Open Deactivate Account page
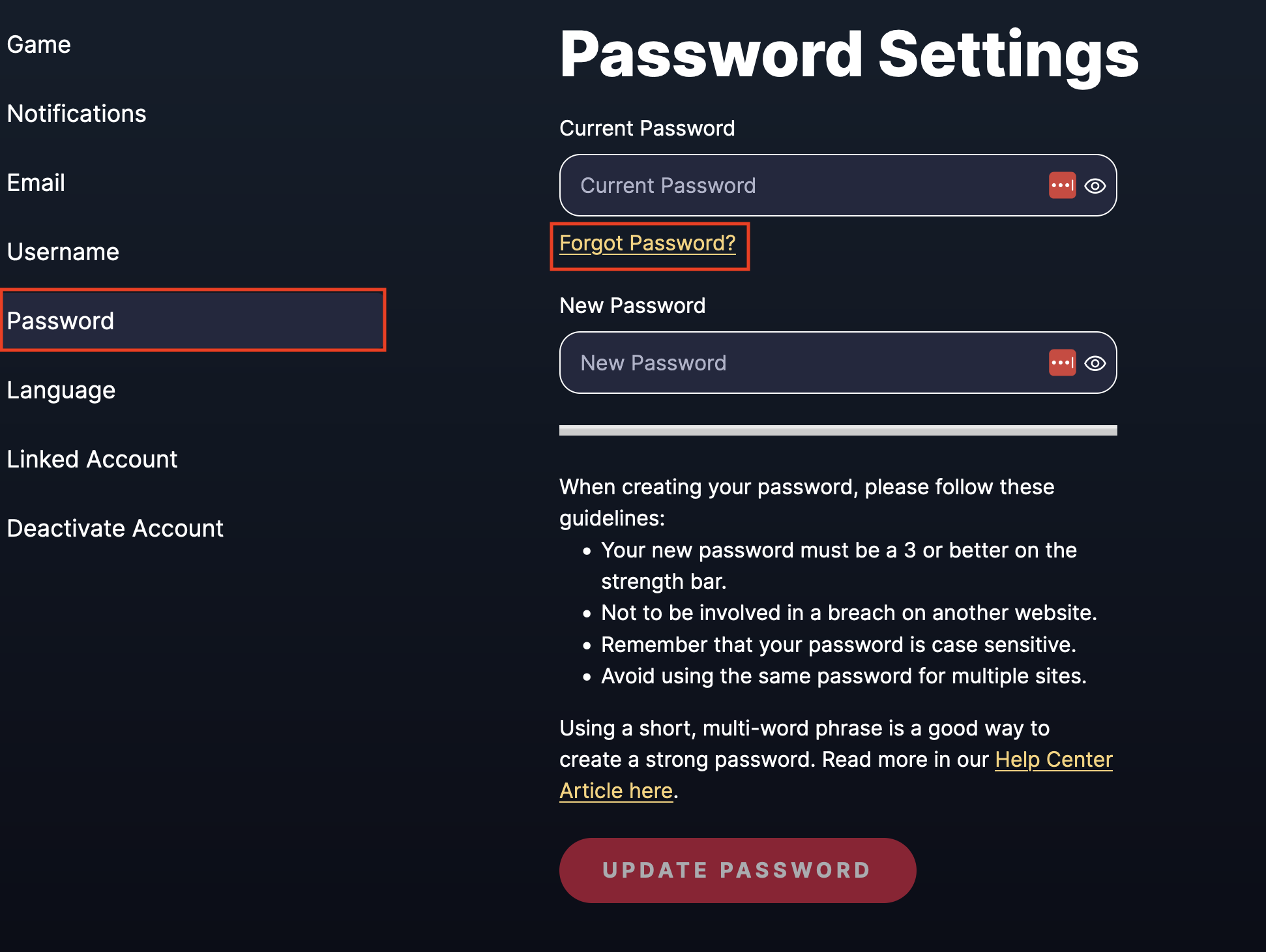This screenshot has width=1266, height=952. pyautogui.click(x=115, y=528)
